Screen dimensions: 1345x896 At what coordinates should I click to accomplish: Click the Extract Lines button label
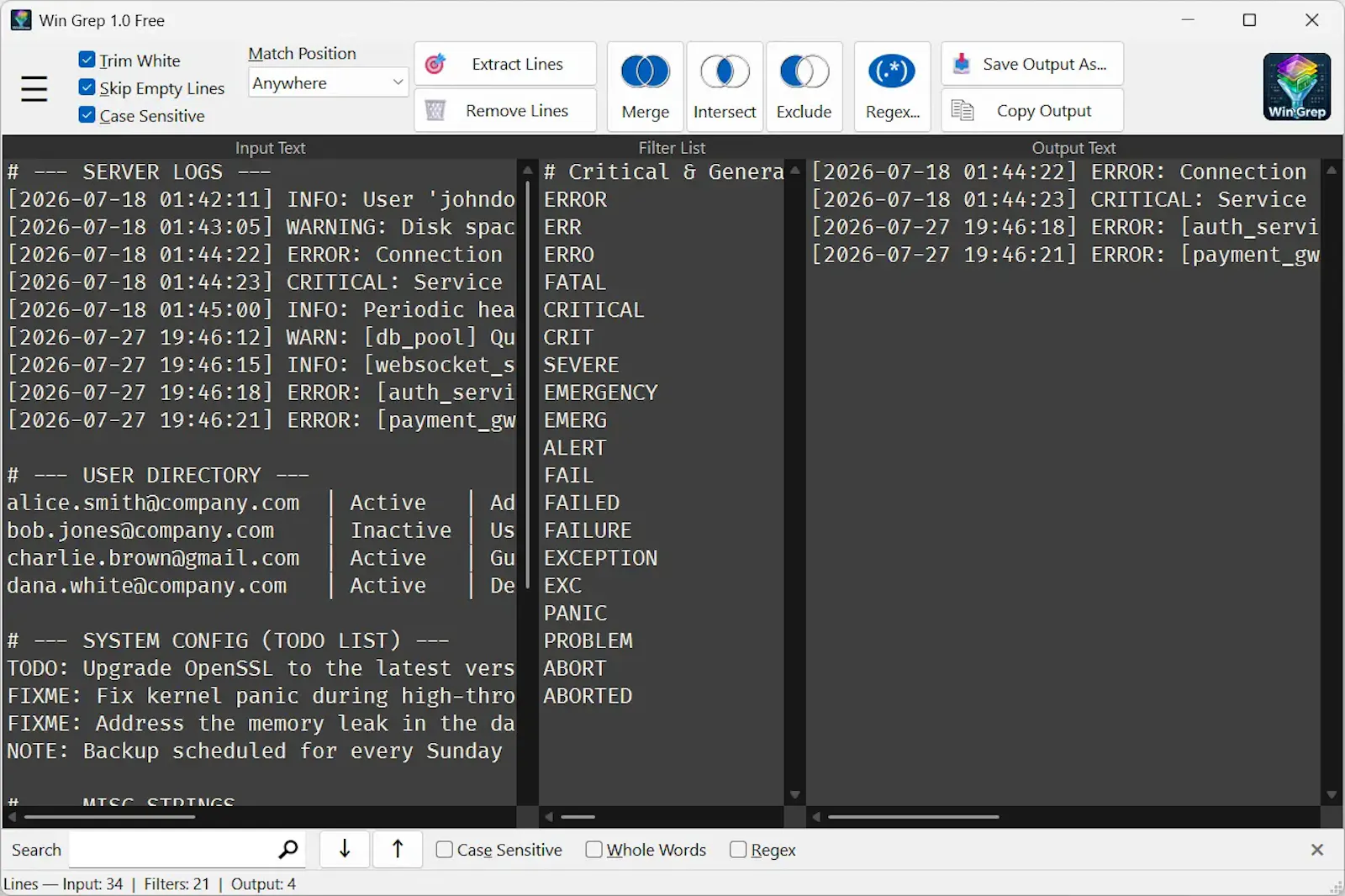[517, 64]
